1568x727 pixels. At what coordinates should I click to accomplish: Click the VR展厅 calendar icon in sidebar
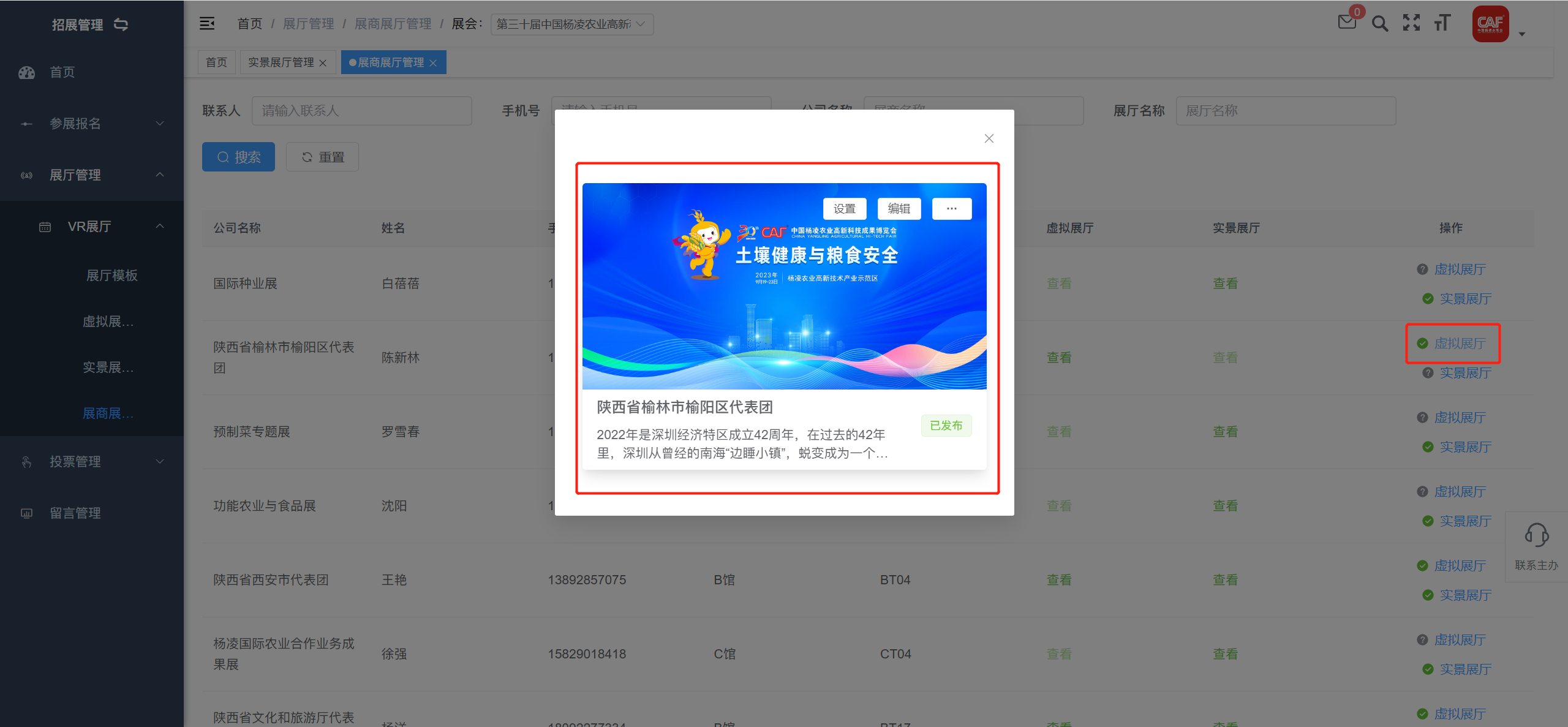tap(45, 227)
